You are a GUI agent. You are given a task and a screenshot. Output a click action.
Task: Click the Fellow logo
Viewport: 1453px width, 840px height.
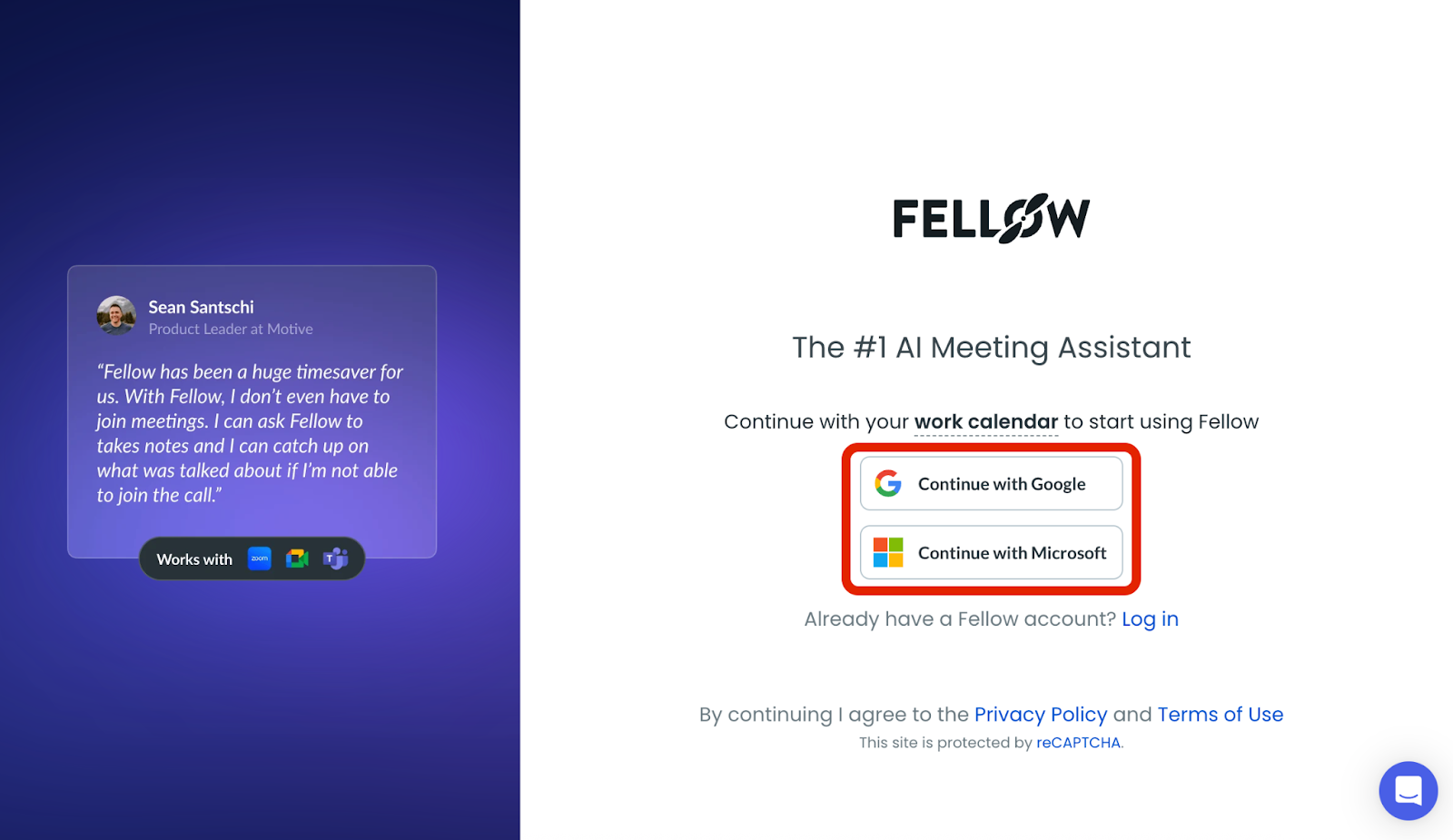click(x=990, y=218)
